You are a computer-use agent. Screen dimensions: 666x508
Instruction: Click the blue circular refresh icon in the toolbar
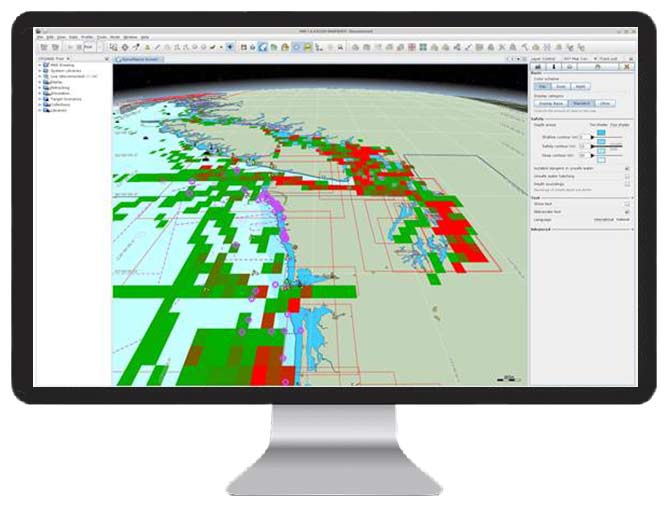click(262, 47)
